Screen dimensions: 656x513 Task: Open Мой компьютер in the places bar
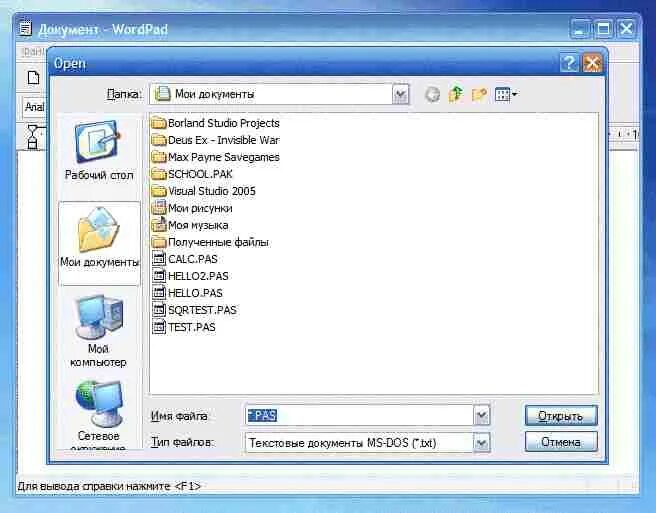point(98,332)
